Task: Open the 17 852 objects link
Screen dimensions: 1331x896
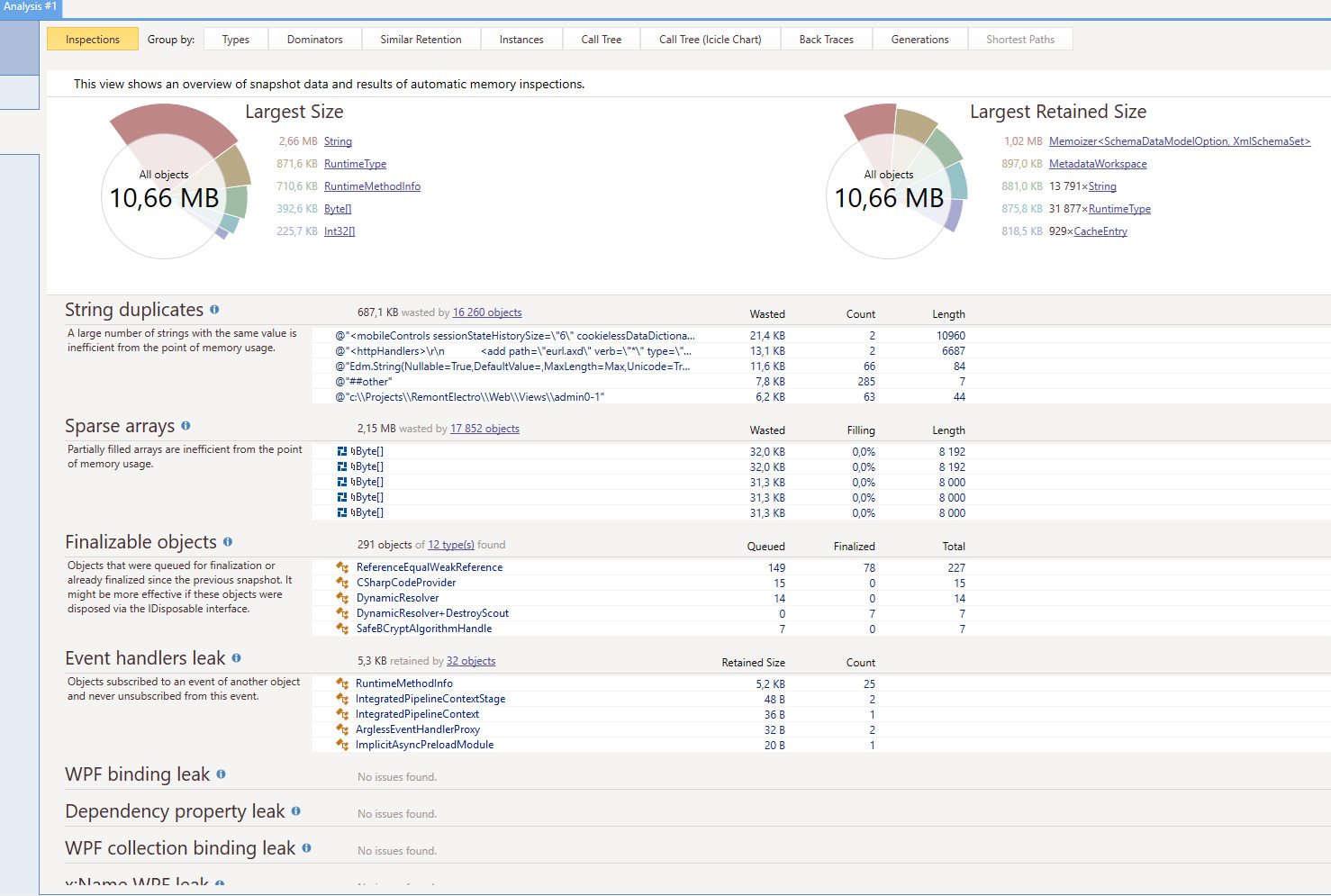Action: (x=484, y=429)
